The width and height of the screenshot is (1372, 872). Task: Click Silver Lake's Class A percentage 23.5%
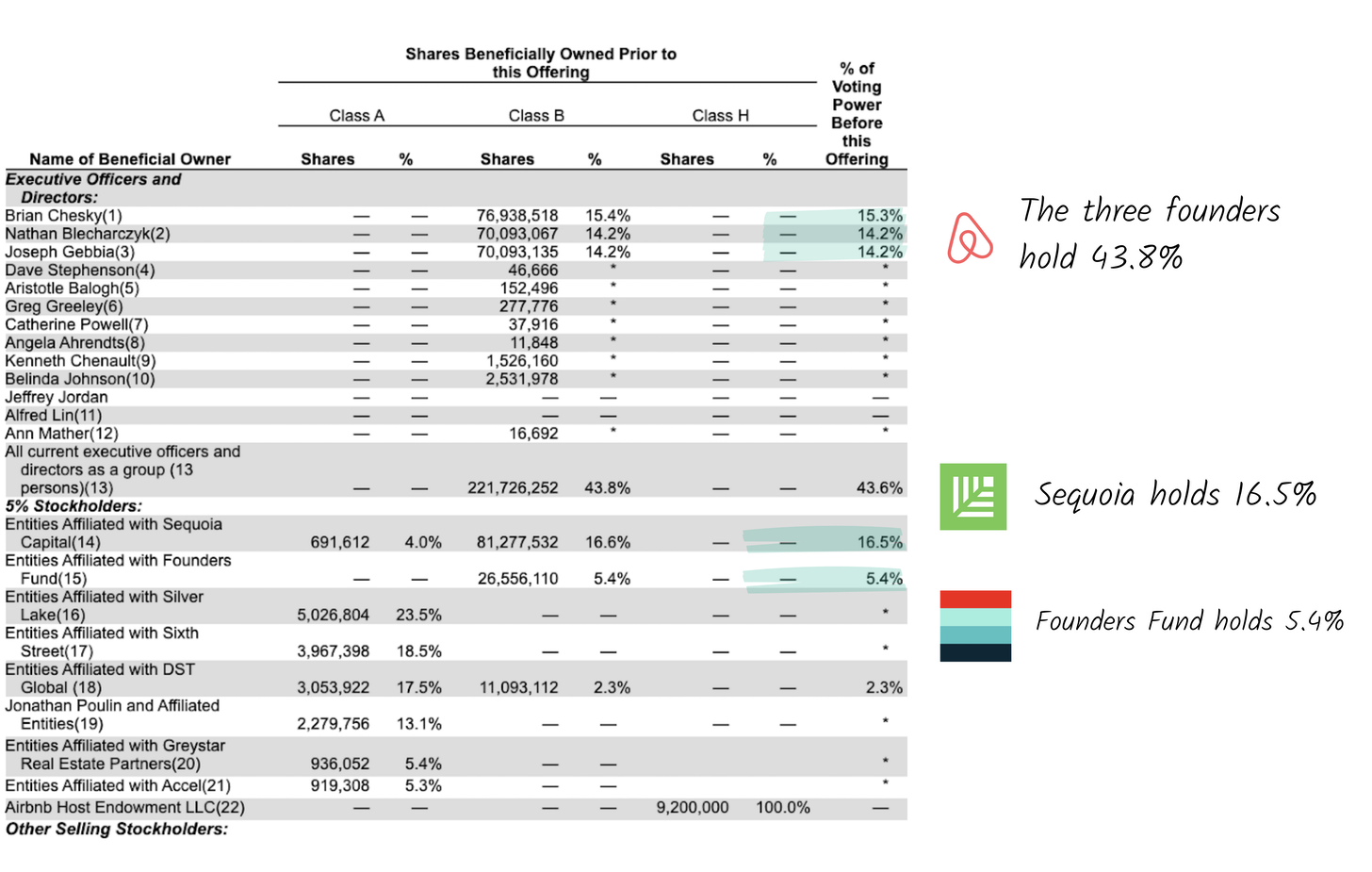click(x=418, y=616)
